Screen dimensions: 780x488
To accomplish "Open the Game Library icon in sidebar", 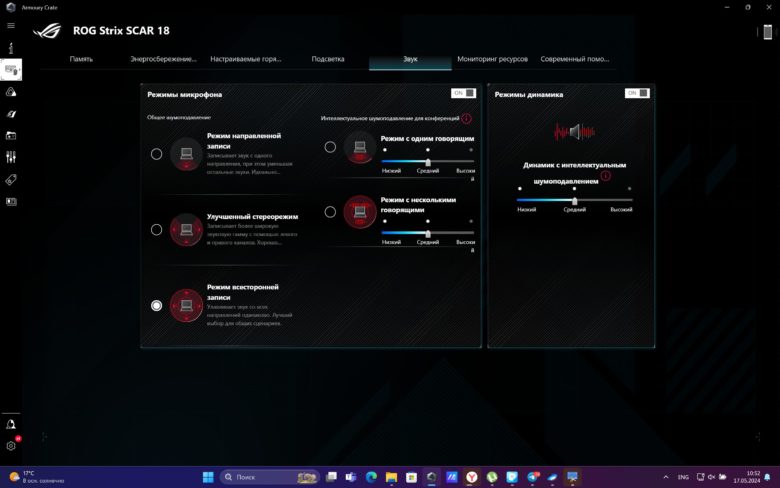I will click(11, 135).
